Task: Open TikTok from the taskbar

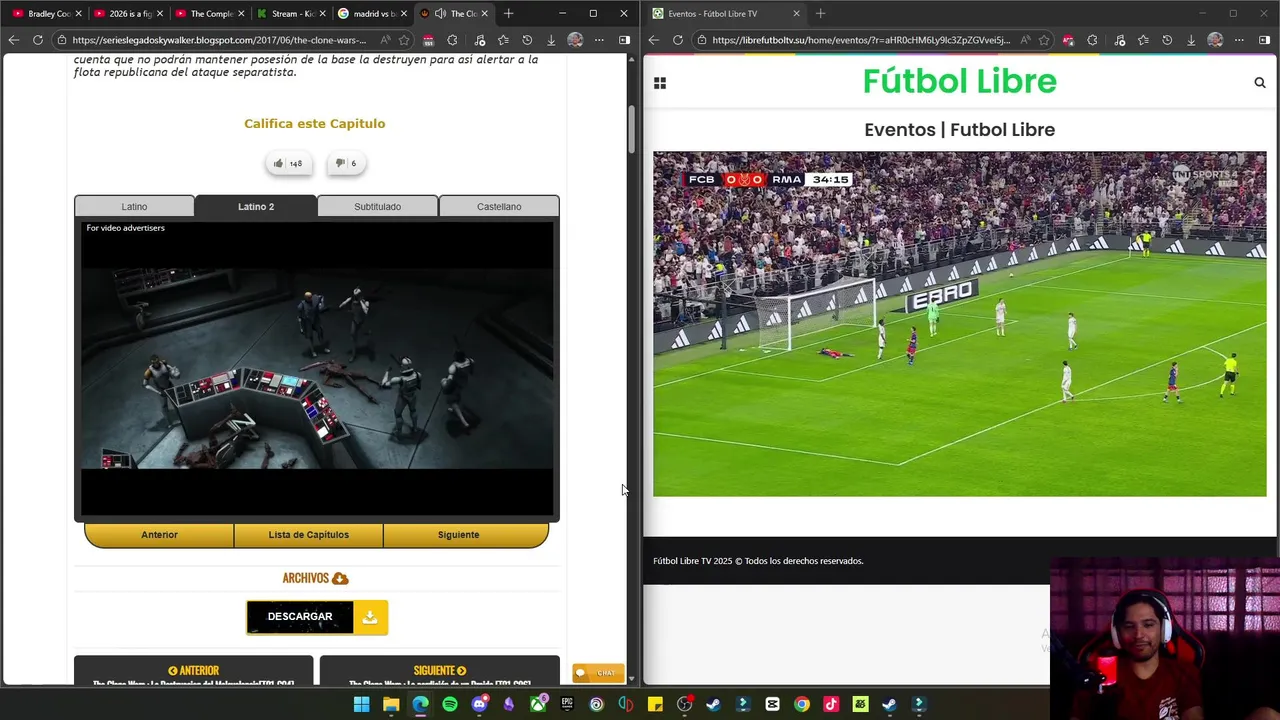Action: click(x=831, y=705)
